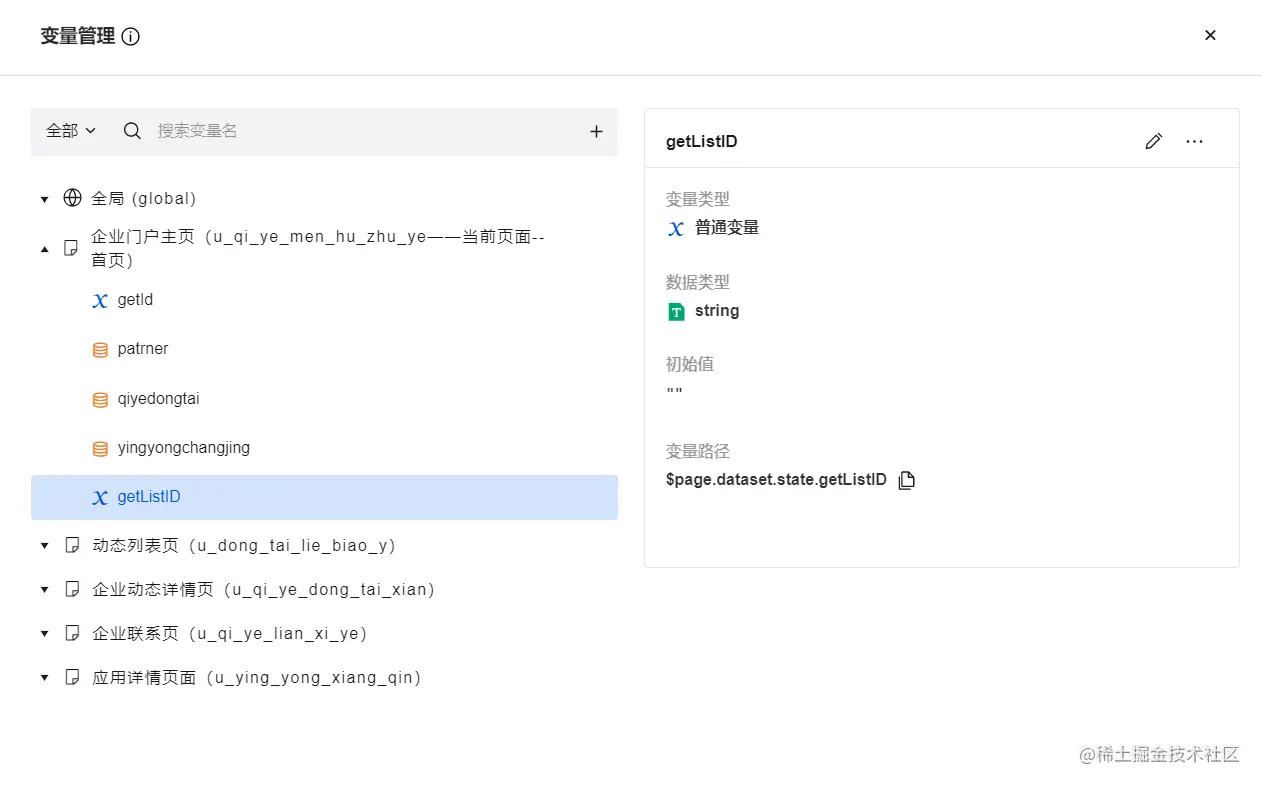This screenshot has width=1262, height=787.
Task: Select the qiyedongtai data source
Action: [x=158, y=399]
